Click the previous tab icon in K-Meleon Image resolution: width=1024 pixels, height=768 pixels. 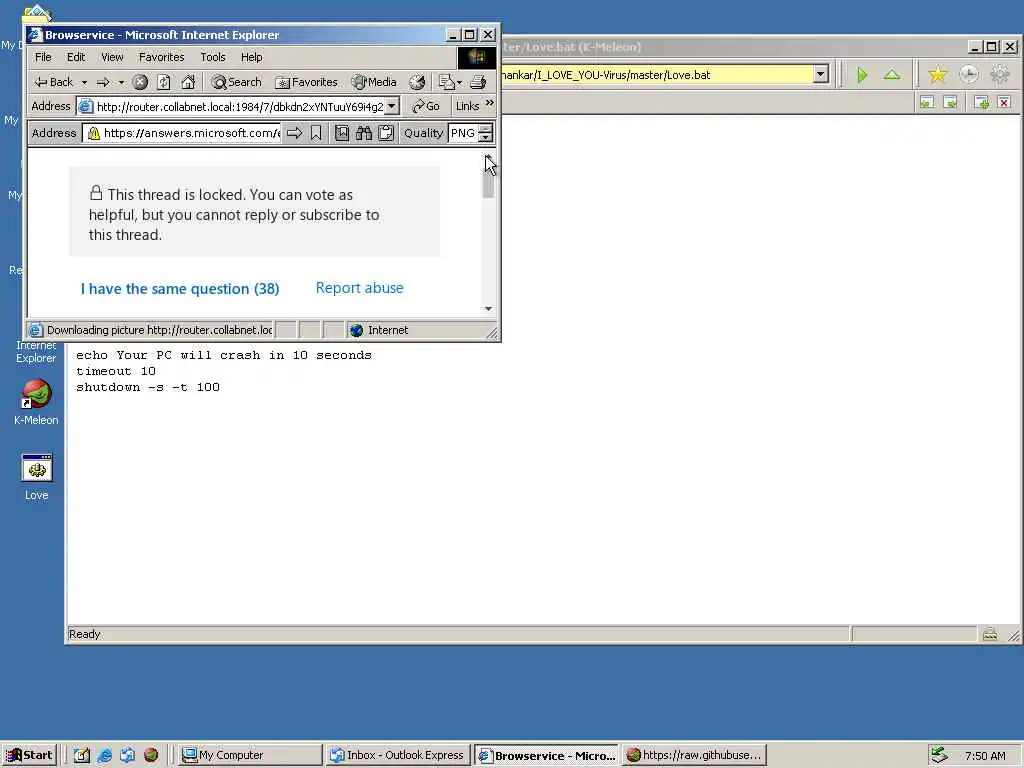pyautogui.click(x=927, y=102)
